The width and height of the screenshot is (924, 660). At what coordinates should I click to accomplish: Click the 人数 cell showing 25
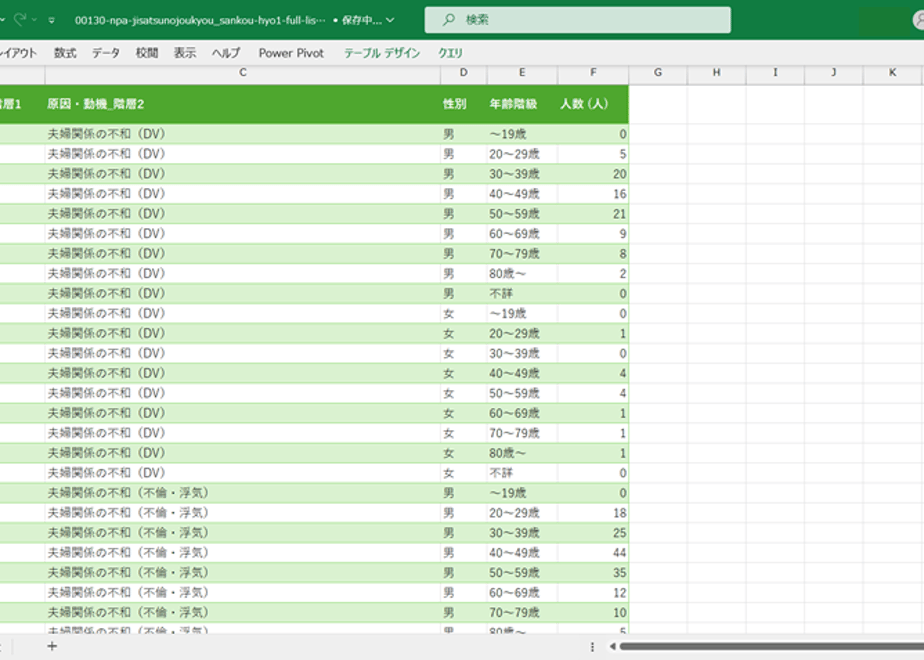point(593,533)
